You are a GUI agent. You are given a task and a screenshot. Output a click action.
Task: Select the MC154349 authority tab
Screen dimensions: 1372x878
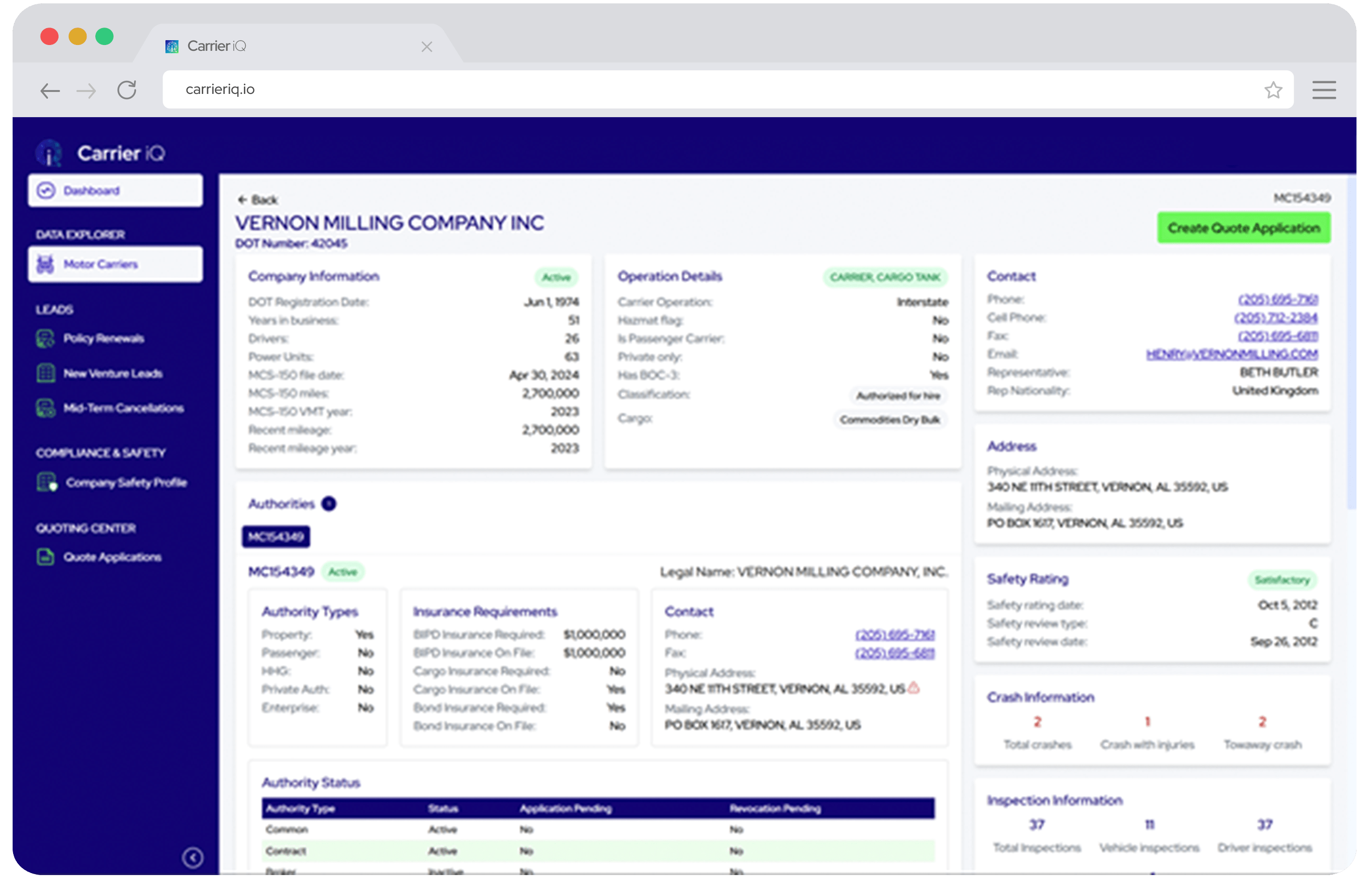pos(276,536)
